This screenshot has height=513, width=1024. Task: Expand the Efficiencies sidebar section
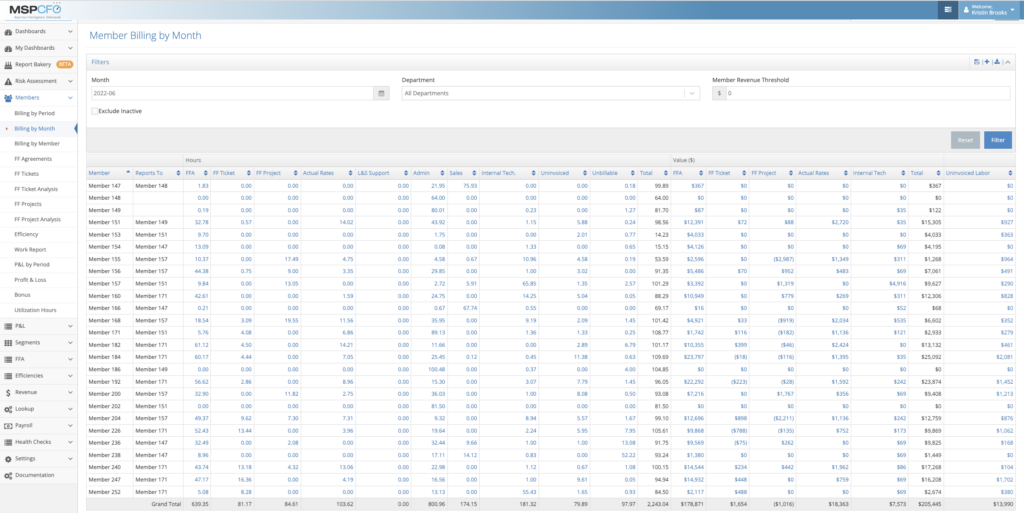(x=38, y=376)
